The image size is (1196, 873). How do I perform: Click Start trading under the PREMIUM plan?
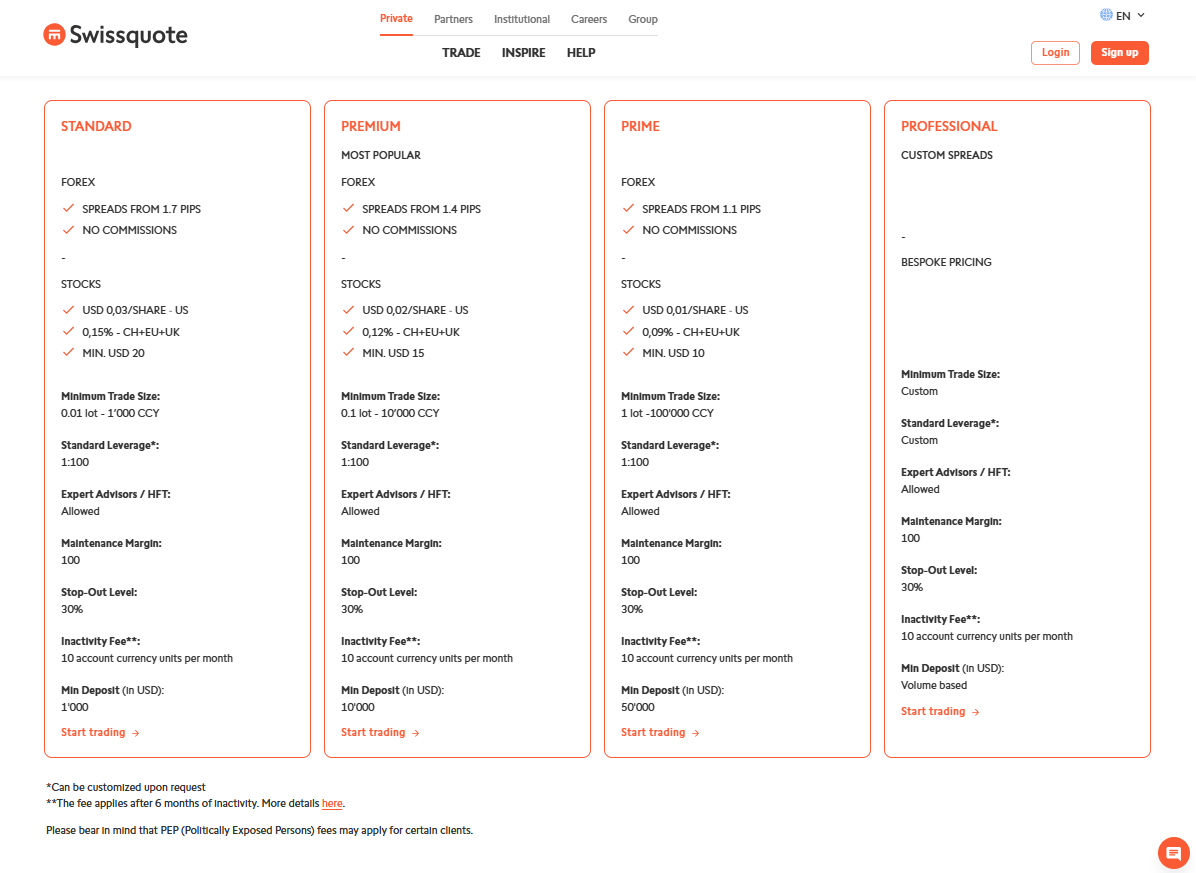(x=371, y=732)
